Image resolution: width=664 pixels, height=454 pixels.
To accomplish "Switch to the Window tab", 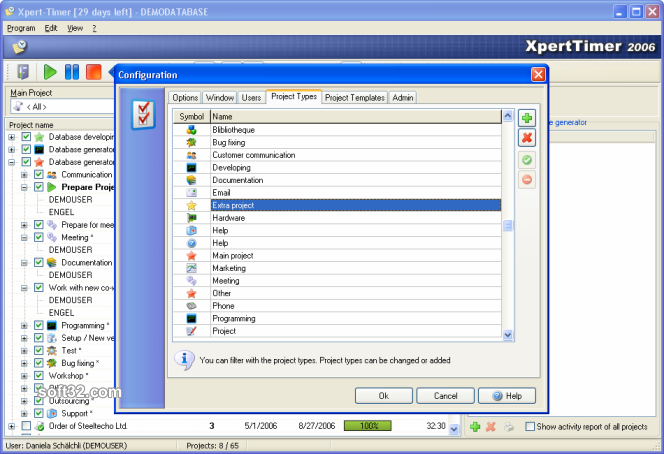I will point(220,98).
